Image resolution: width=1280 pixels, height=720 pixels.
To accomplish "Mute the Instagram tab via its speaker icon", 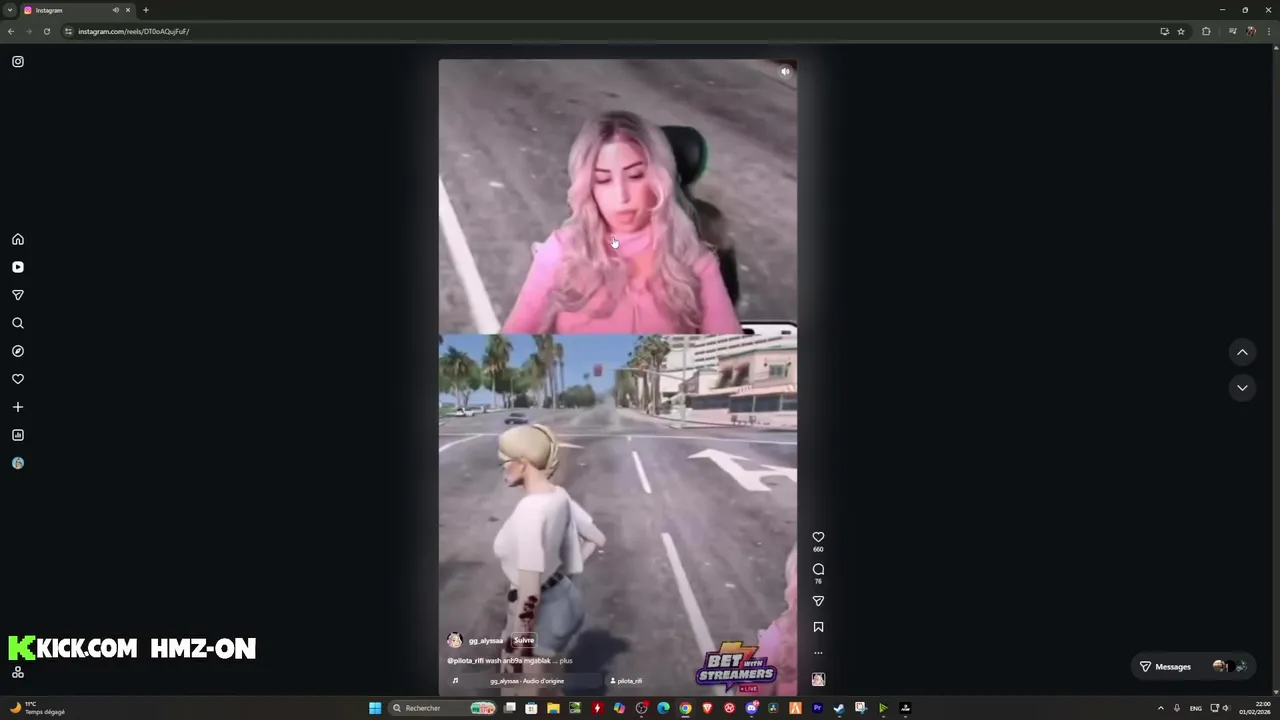I will [116, 10].
